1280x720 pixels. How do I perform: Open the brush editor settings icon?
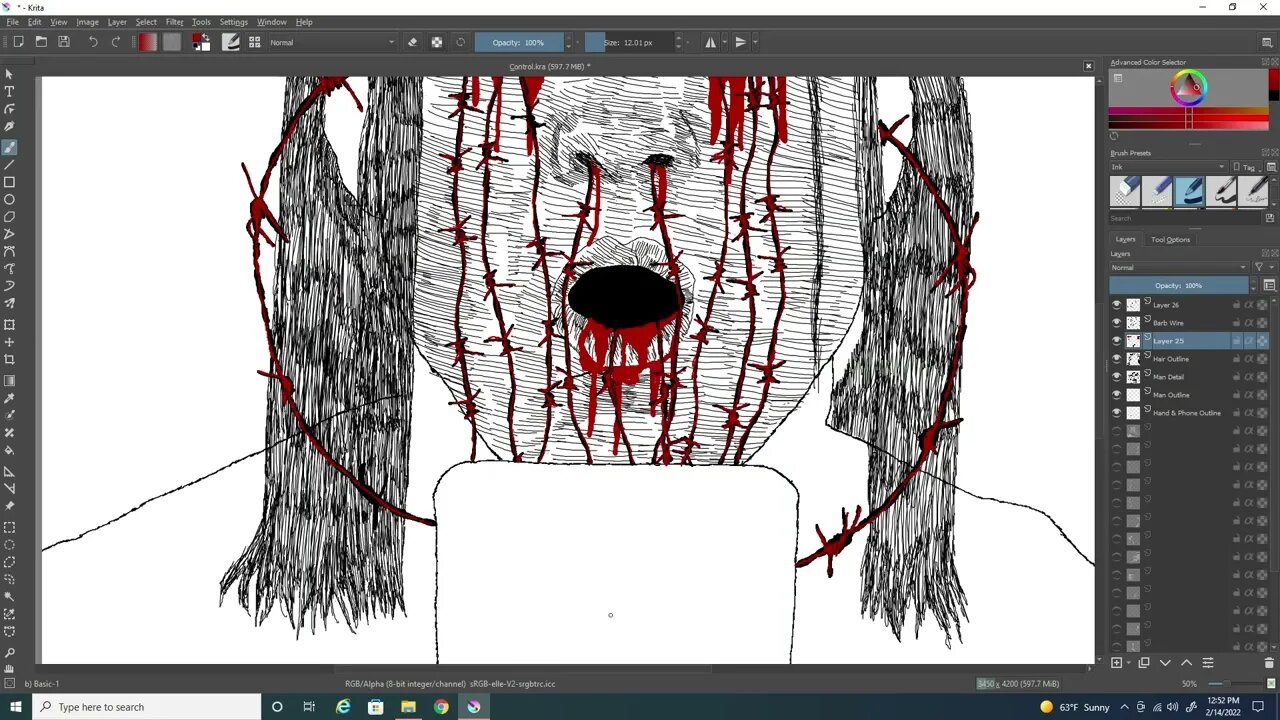[231, 42]
